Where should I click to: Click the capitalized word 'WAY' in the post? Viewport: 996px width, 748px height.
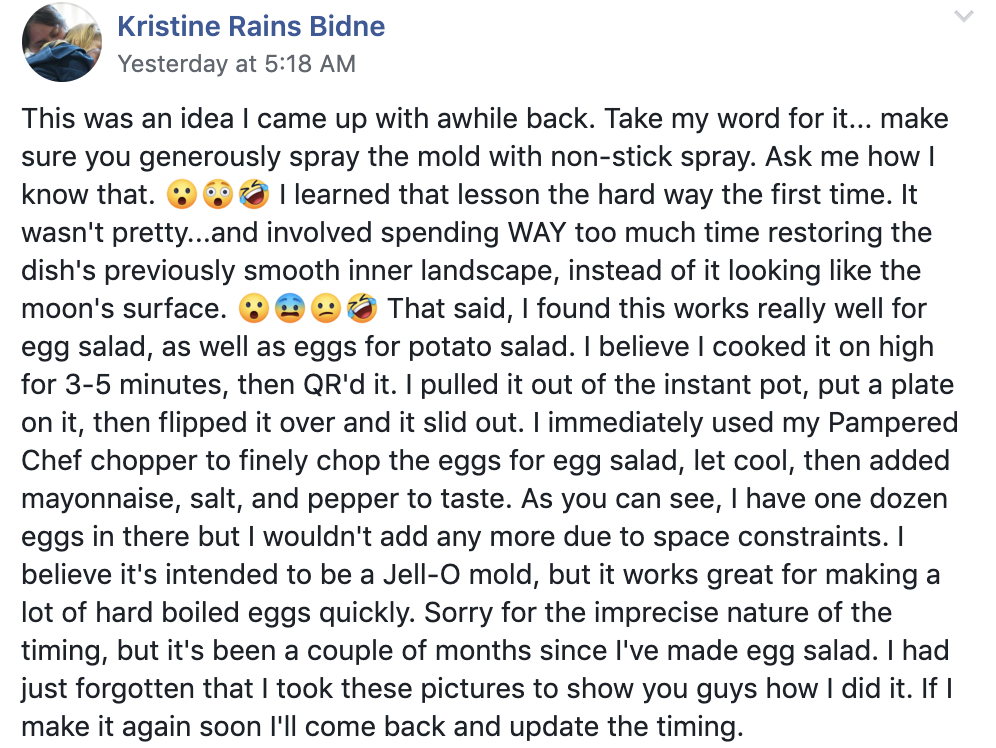[x=537, y=232]
